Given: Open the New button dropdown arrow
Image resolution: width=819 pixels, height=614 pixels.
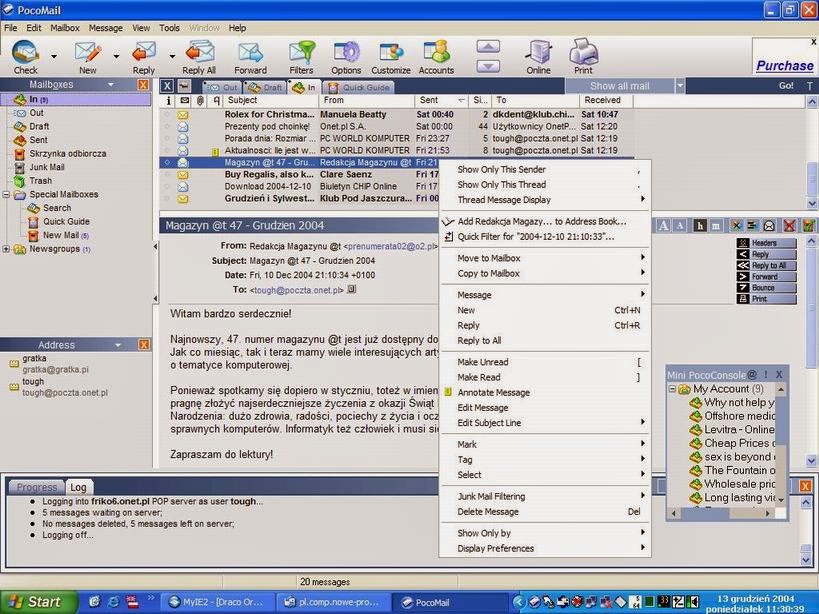Looking at the screenshot, I should (116, 56).
